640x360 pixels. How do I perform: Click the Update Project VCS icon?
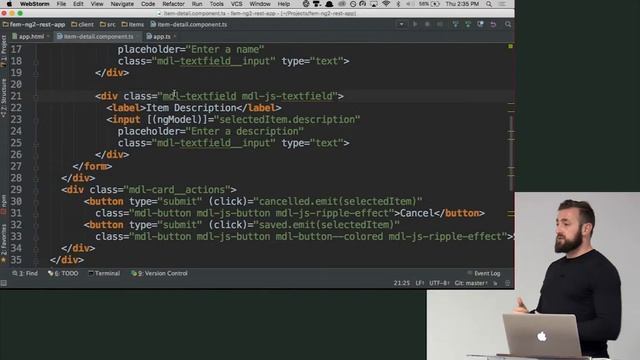point(456,24)
